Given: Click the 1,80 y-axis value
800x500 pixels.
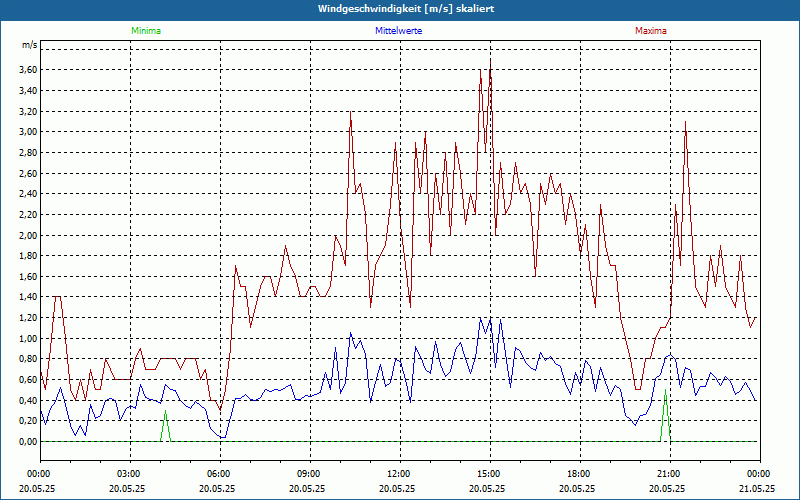Looking at the screenshot, I should coord(29,256).
